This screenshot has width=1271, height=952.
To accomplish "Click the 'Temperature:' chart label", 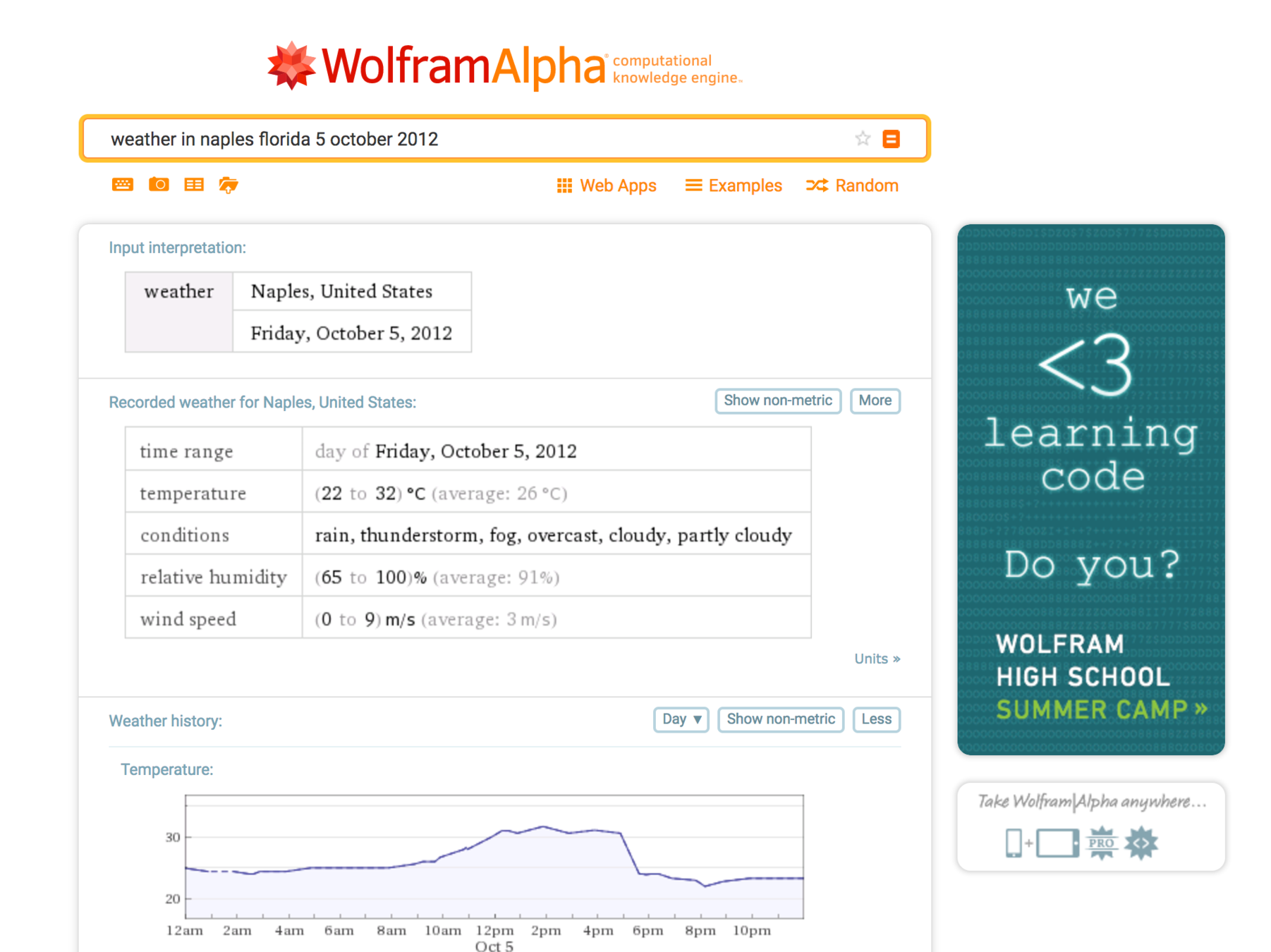I will [x=166, y=769].
